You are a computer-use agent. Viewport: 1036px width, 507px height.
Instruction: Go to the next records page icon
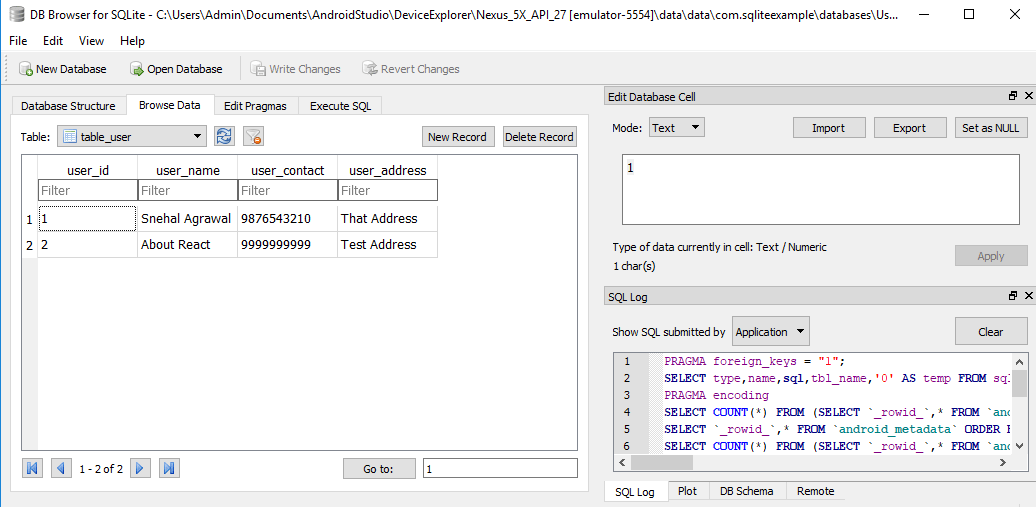tap(140, 469)
